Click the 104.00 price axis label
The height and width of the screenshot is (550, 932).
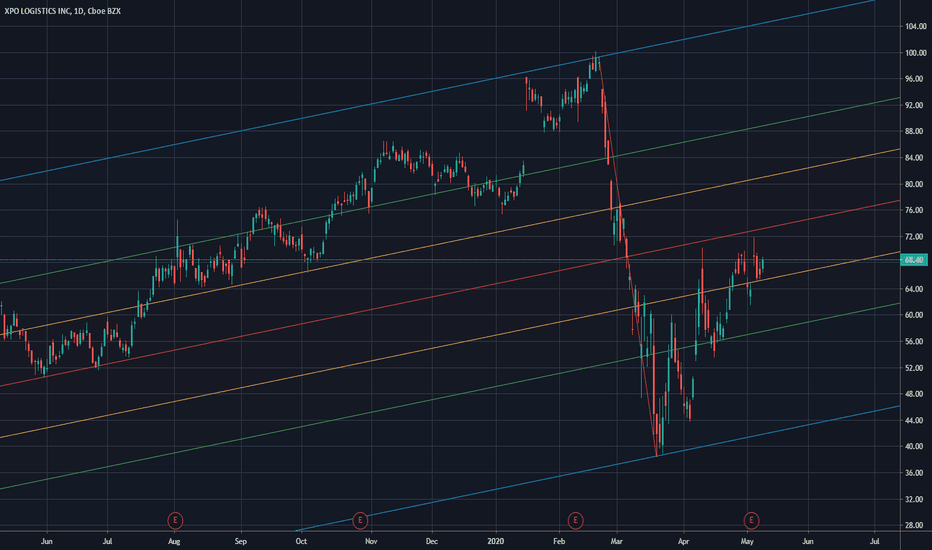click(x=915, y=26)
